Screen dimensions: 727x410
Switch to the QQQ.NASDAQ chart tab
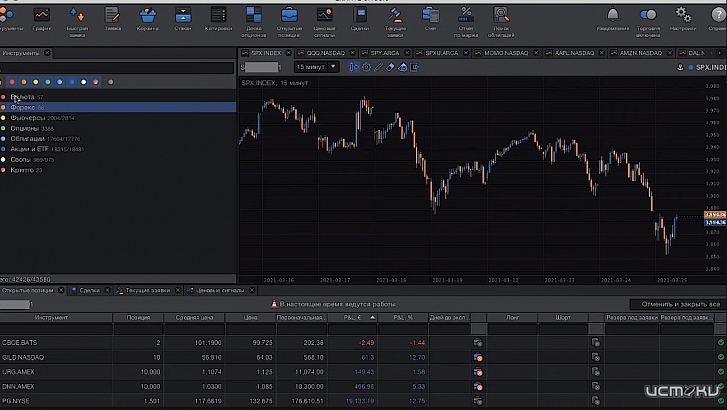coord(323,53)
